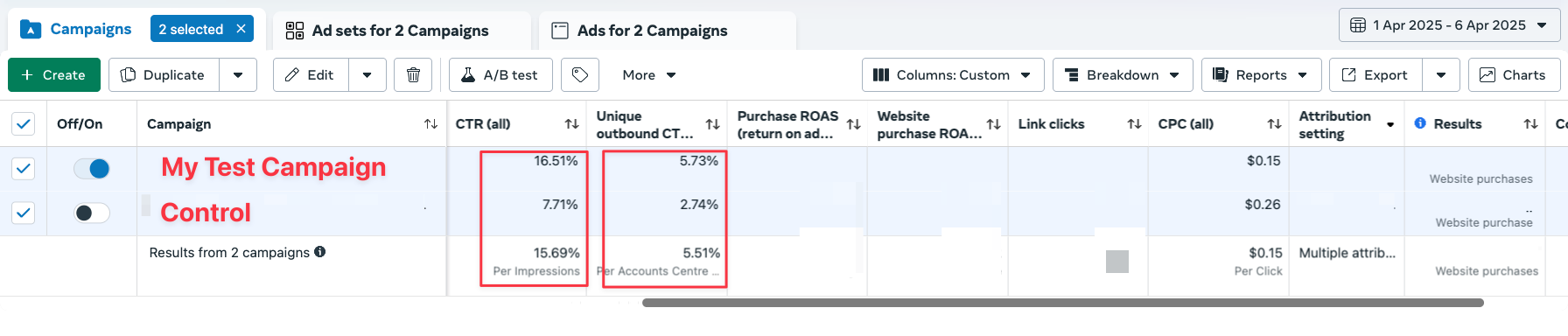Viewport: 1568px width, 336px height.
Task: Click the Edit button
Action: [x=311, y=75]
